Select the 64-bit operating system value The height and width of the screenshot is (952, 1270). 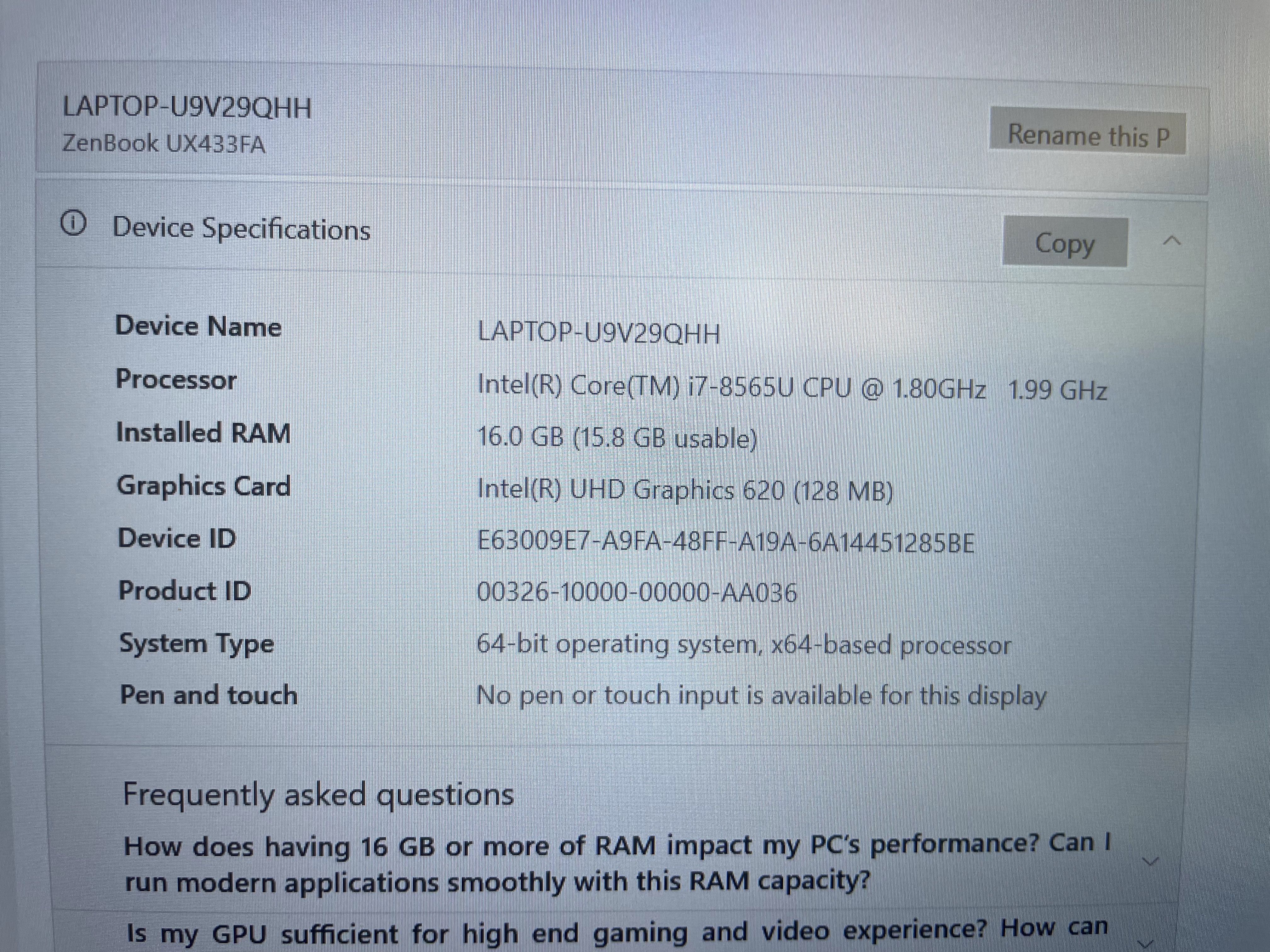click(744, 645)
